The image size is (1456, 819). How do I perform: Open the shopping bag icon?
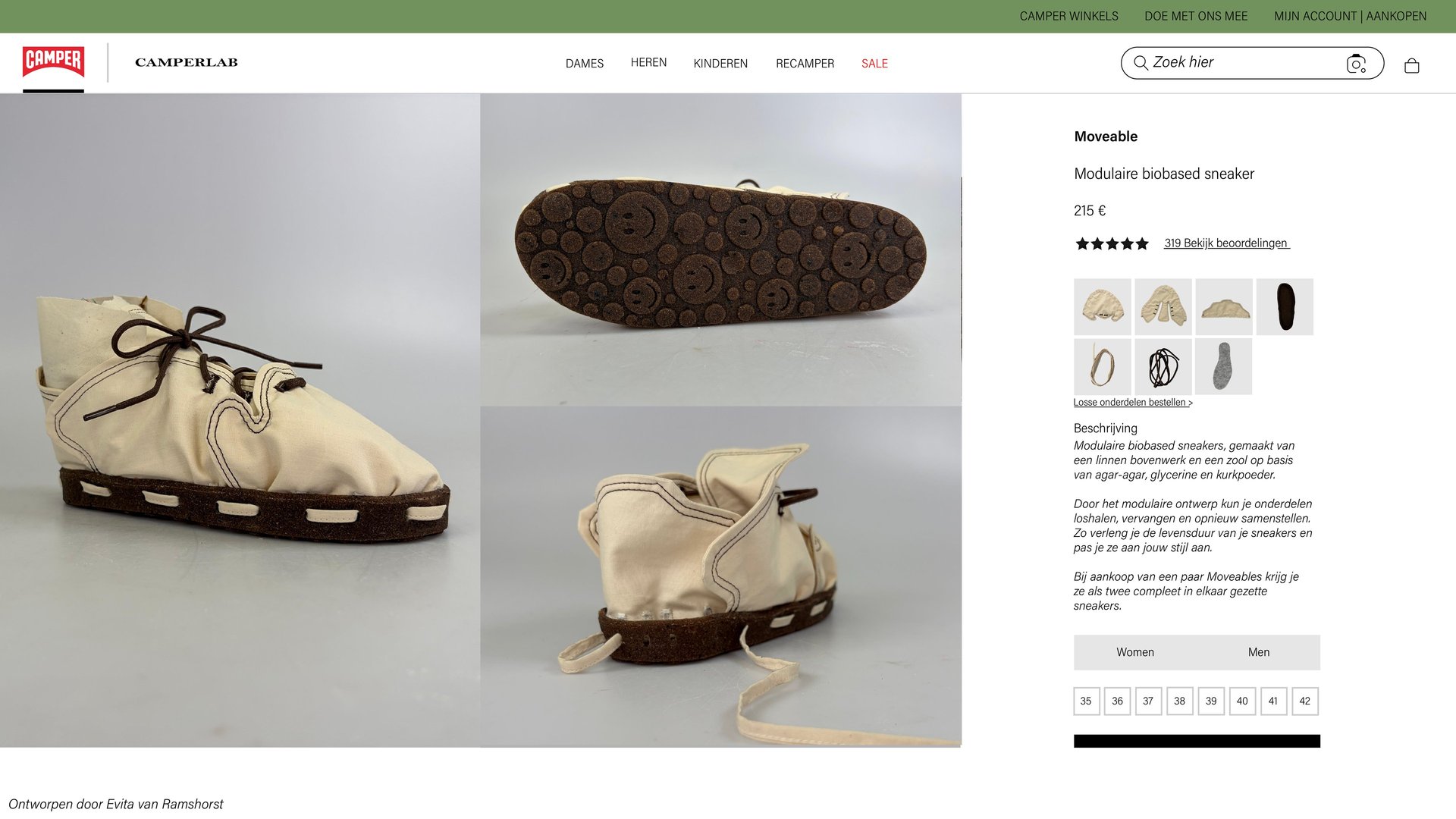[x=1411, y=66]
